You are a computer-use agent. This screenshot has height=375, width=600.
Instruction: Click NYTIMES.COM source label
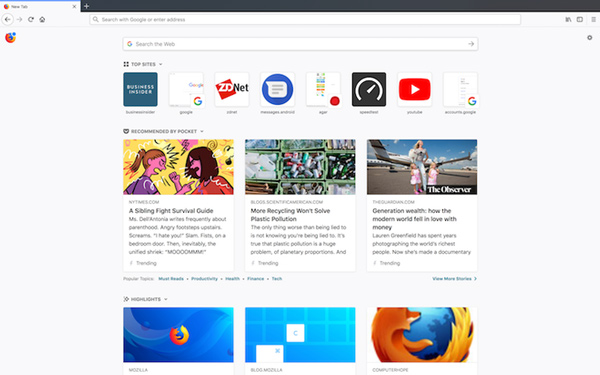(144, 202)
